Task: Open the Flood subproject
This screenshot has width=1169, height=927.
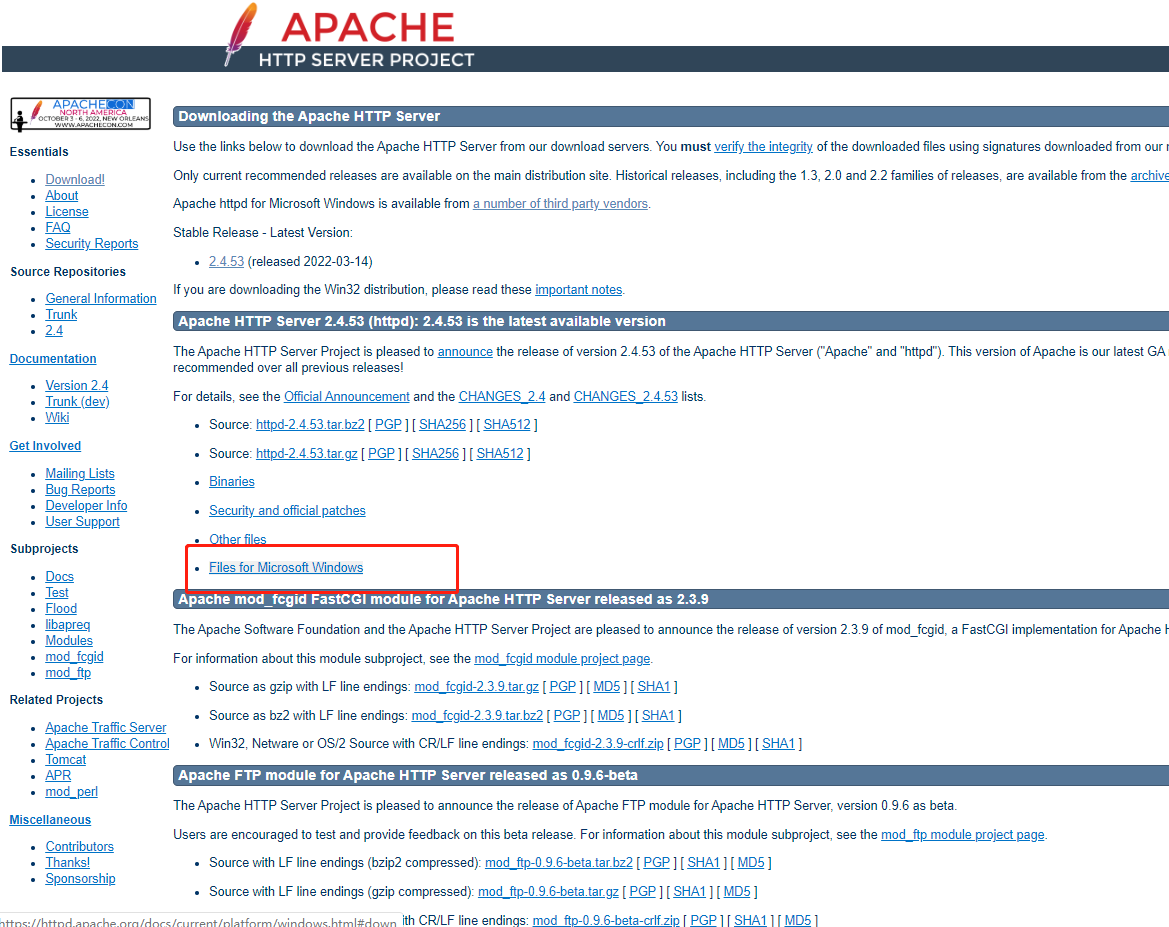Action: click(x=61, y=609)
